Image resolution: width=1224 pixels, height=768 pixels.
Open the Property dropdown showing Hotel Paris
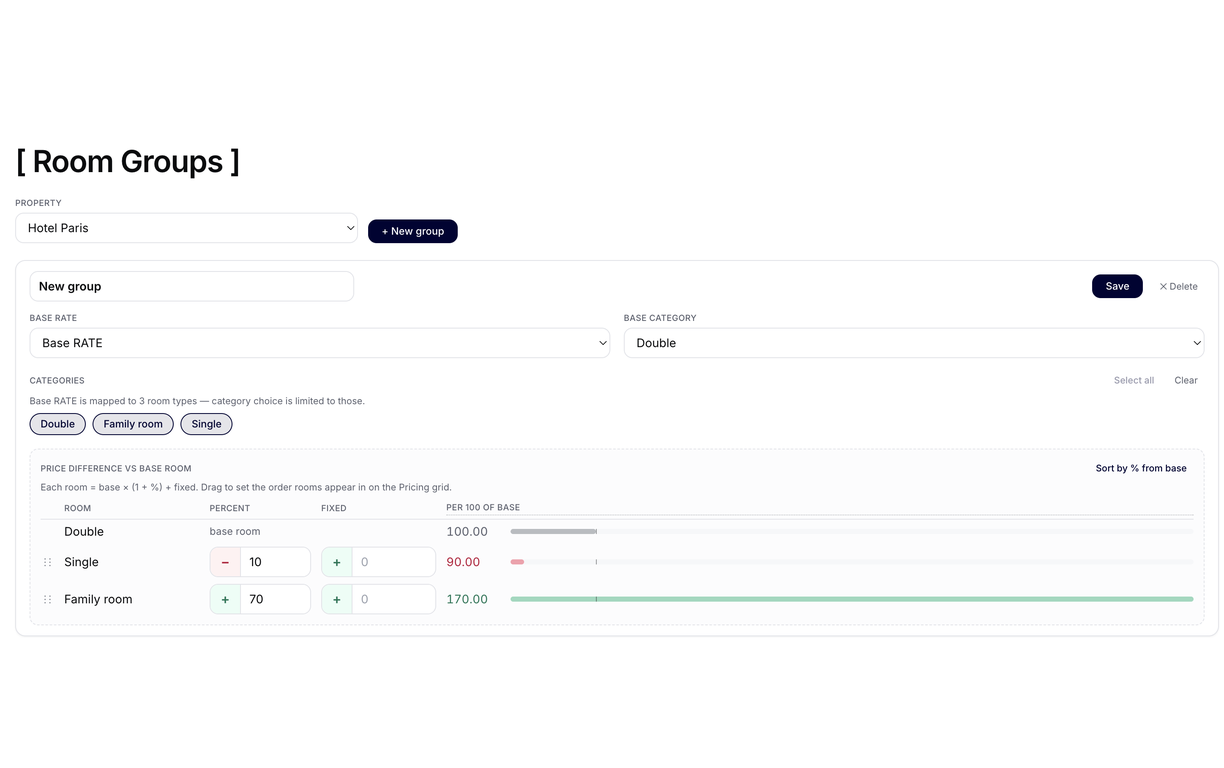click(x=187, y=228)
